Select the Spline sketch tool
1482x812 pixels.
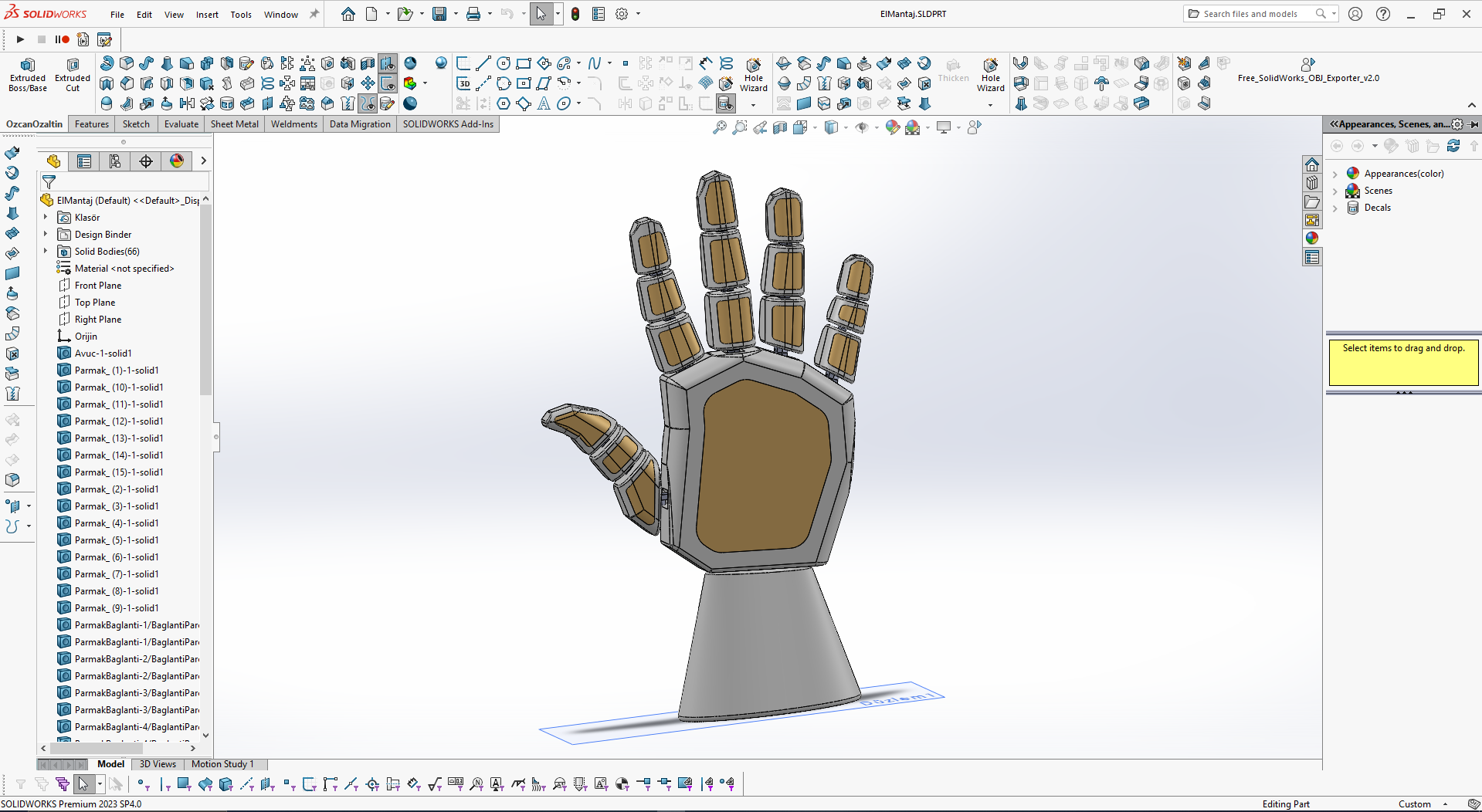(594, 63)
